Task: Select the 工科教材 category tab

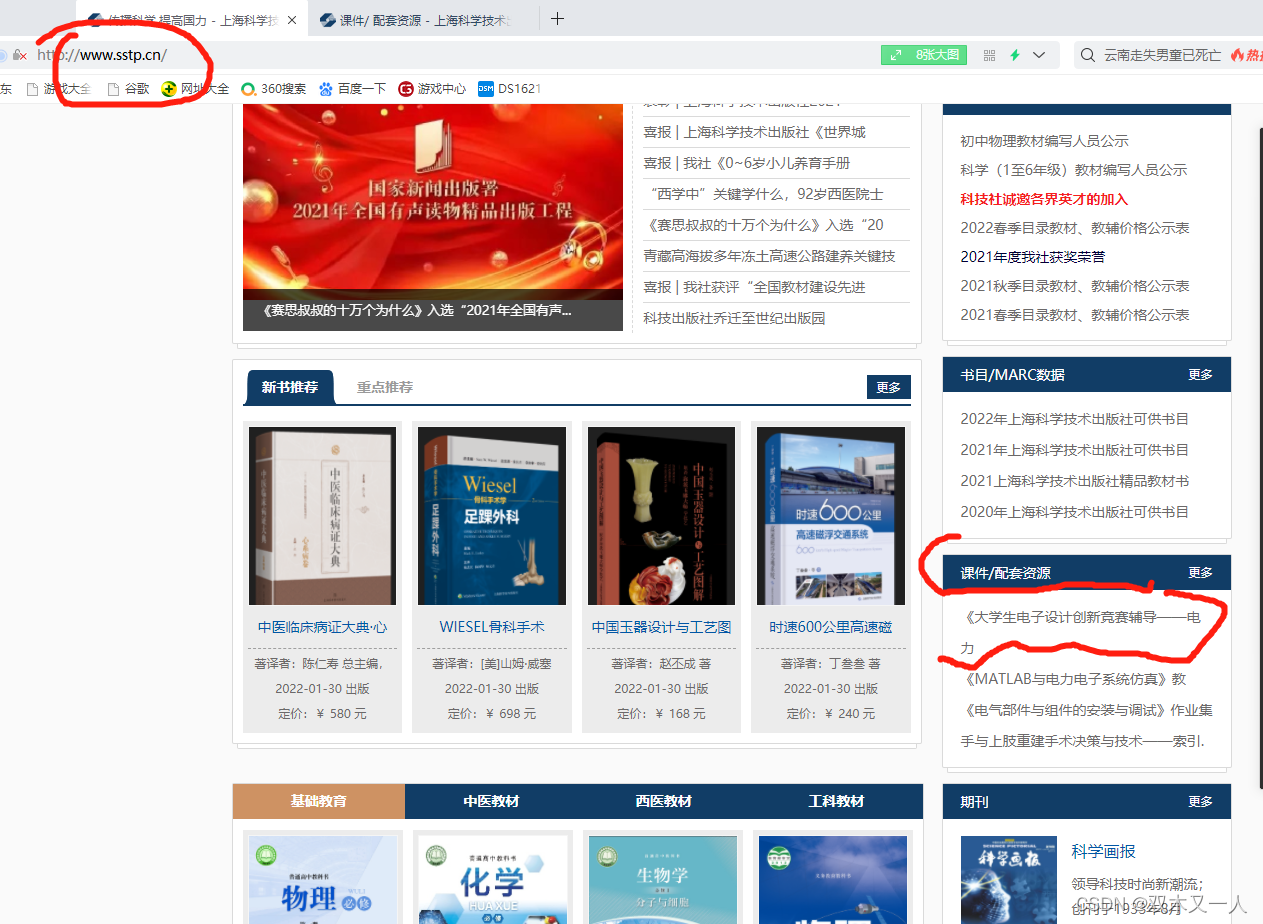Action: point(836,801)
